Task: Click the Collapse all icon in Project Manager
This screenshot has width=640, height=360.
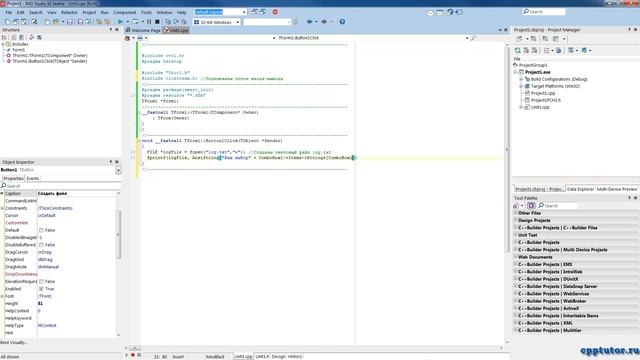Action: click(534, 50)
